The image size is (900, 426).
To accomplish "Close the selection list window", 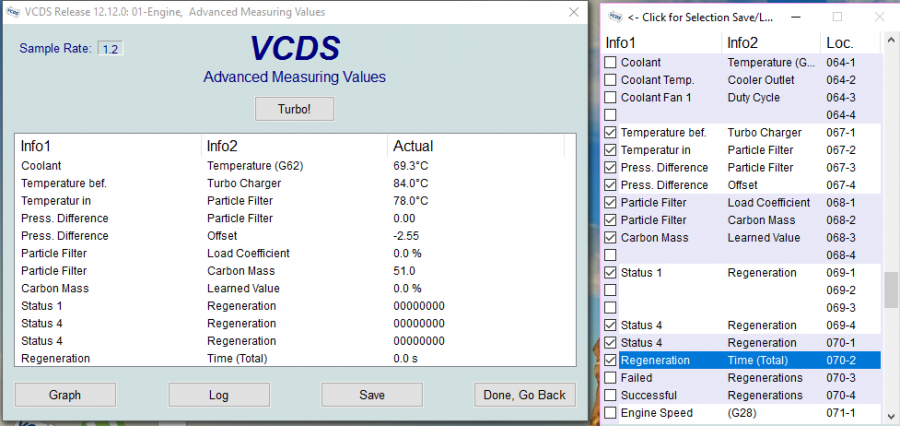I will [x=879, y=17].
